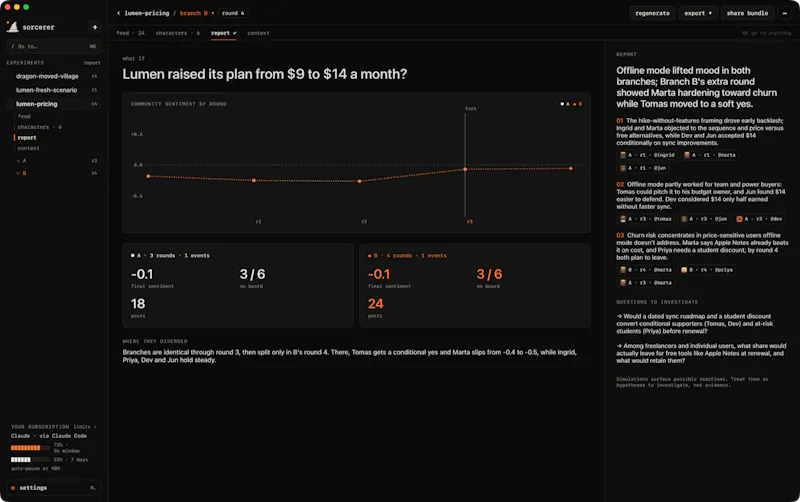
Task: Open citation A r1 @marta
Action: pos(710,155)
